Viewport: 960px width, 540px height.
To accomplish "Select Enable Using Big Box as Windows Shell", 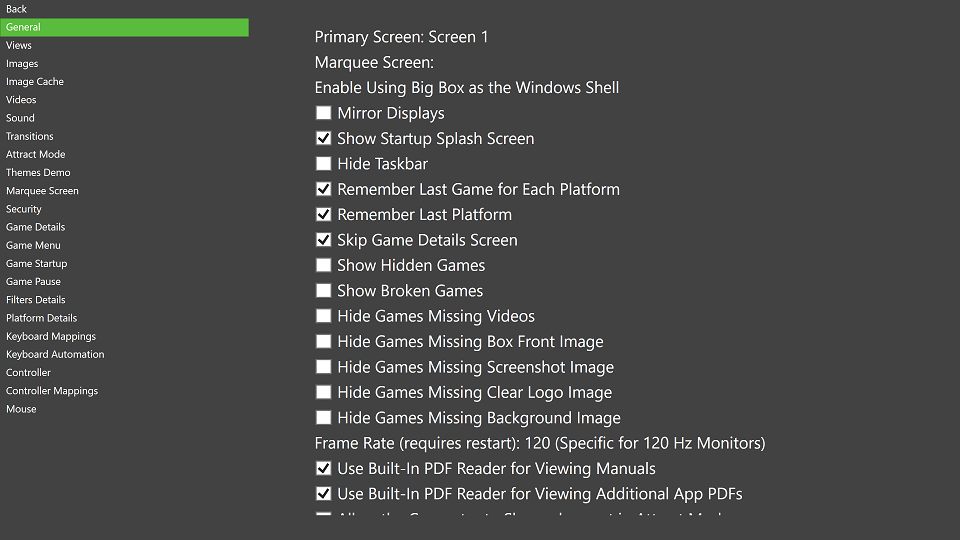I will [x=467, y=88].
